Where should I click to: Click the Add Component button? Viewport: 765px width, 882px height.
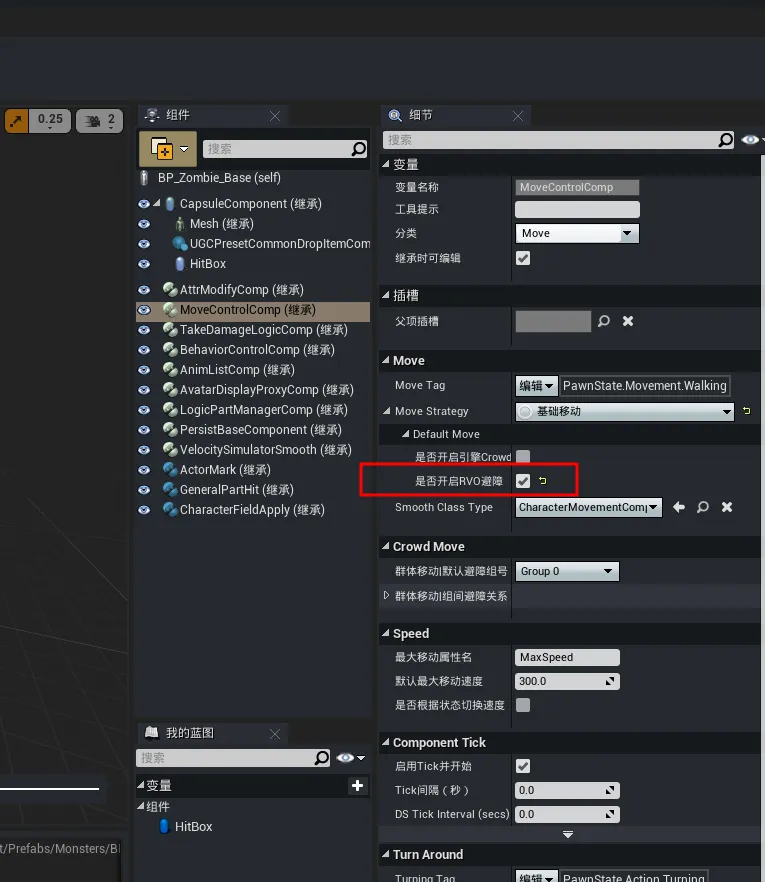click(168, 149)
